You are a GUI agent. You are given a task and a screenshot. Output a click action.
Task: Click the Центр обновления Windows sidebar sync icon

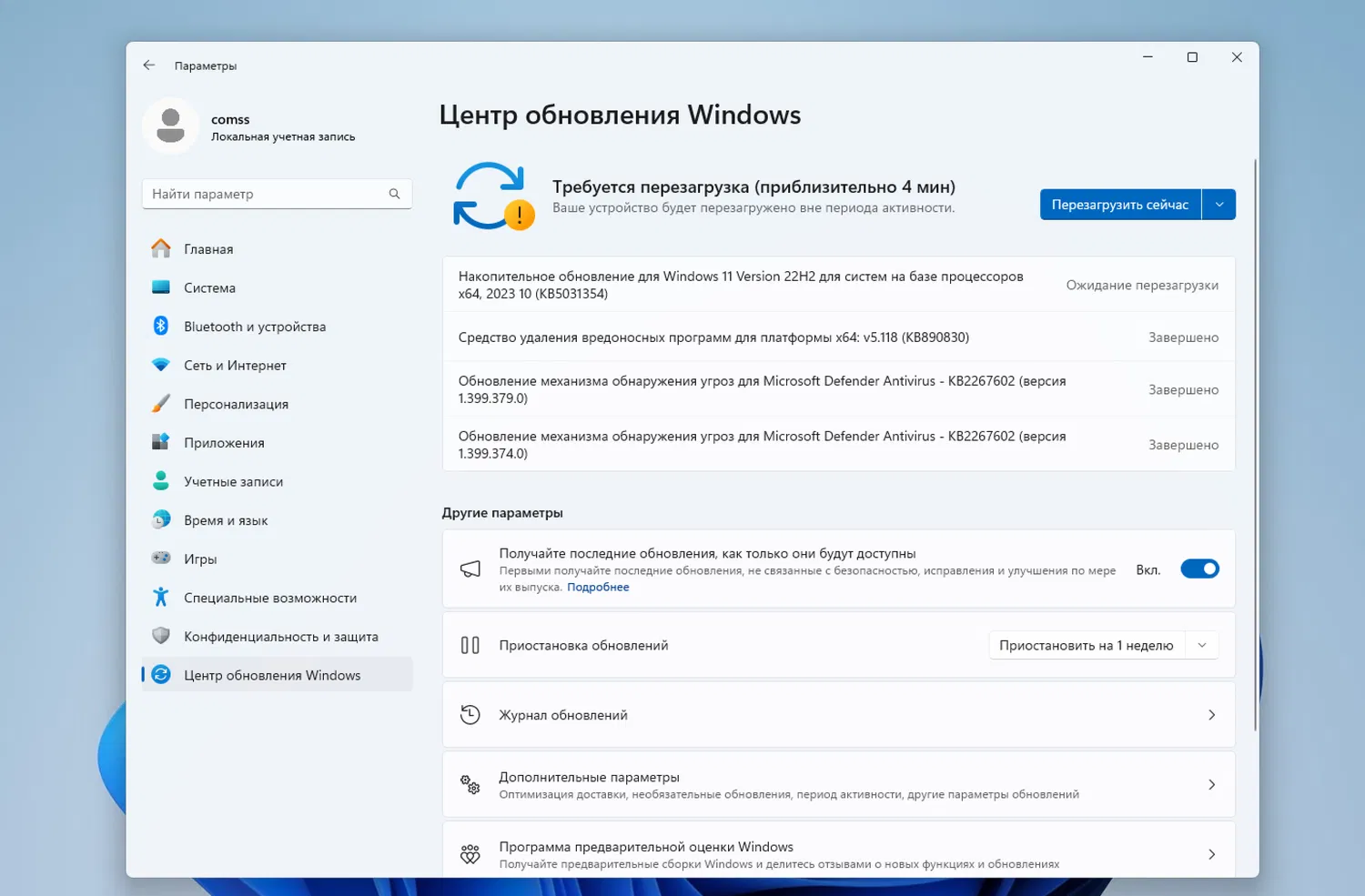(161, 674)
